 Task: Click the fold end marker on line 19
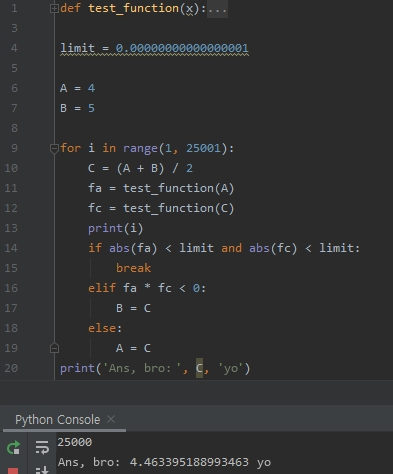coord(54,348)
